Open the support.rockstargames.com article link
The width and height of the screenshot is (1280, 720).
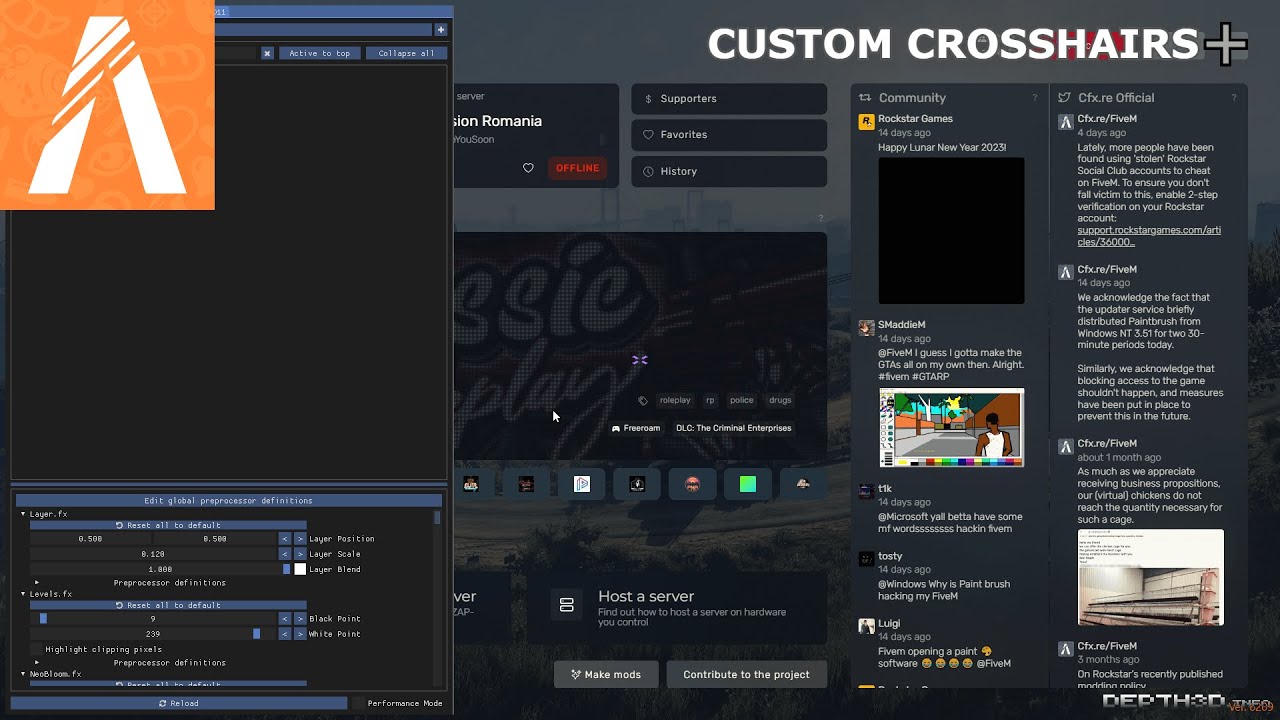click(x=1149, y=236)
